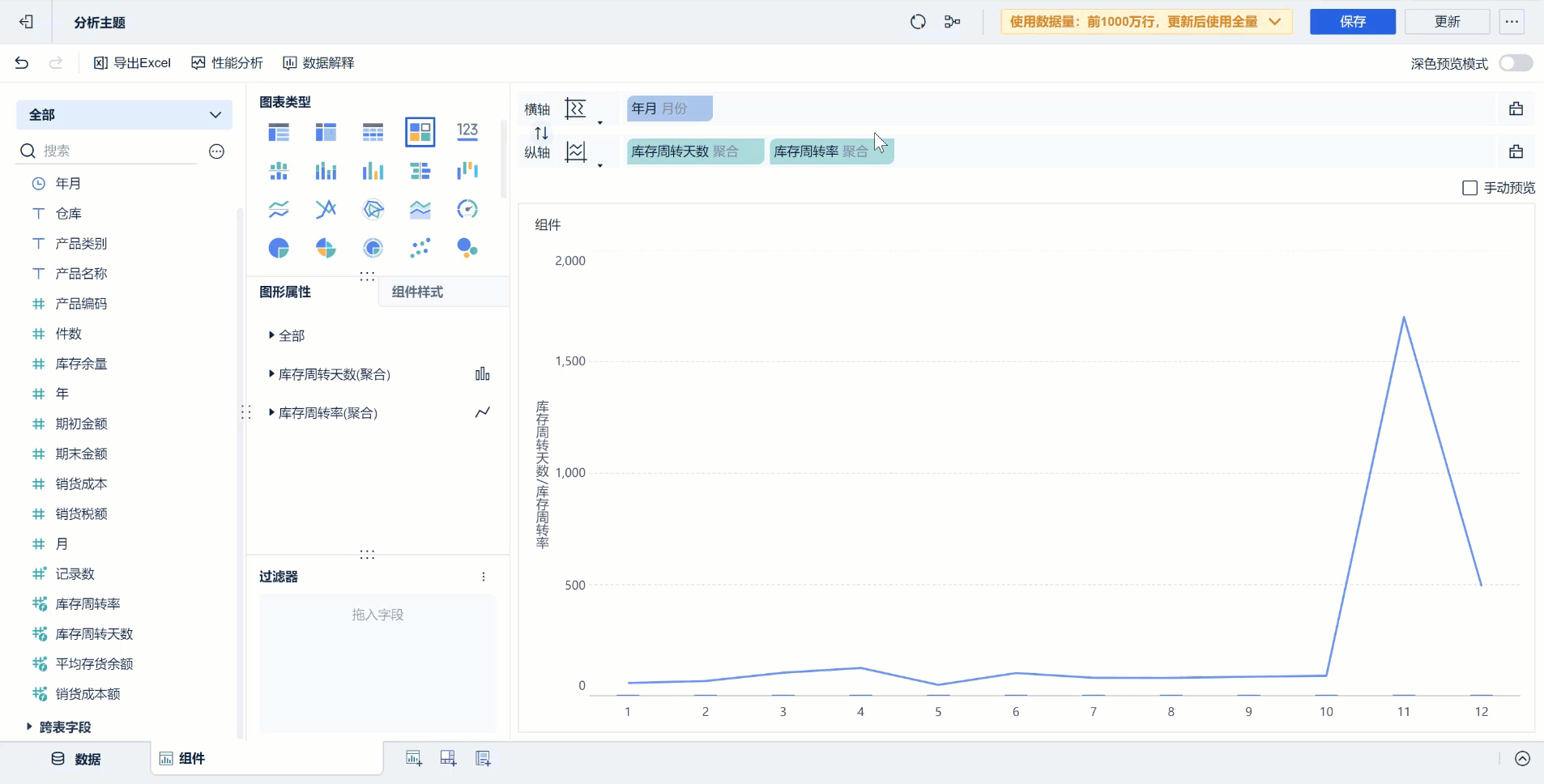Open 性能分析 from the toolbar

(x=227, y=62)
